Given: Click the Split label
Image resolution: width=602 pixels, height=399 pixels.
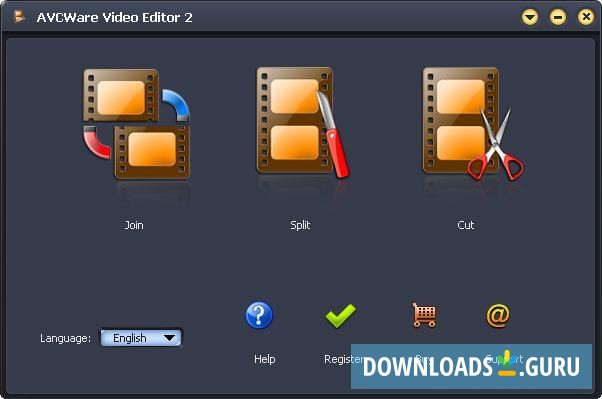Looking at the screenshot, I should pos(300,225).
